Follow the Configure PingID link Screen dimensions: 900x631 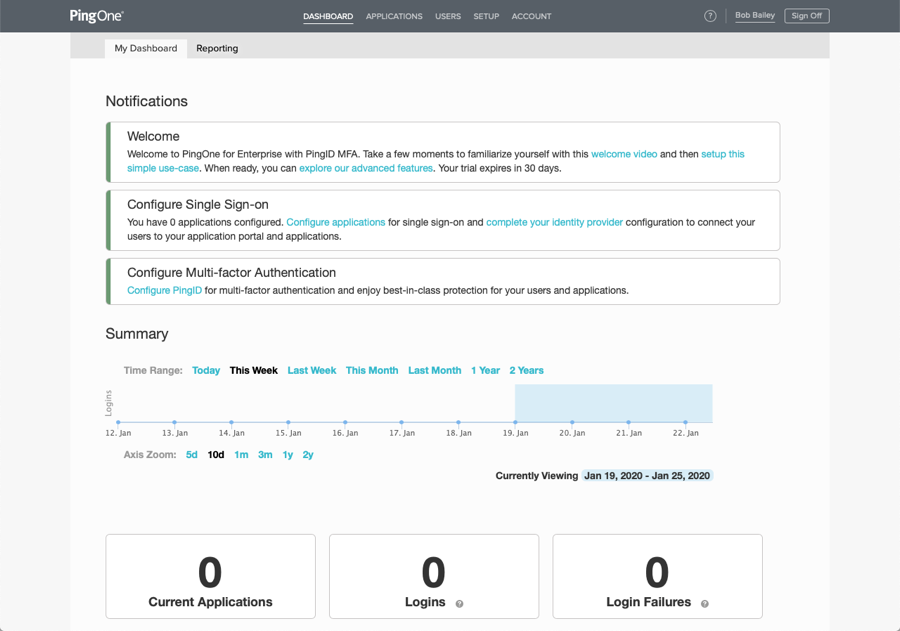click(164, 290)
